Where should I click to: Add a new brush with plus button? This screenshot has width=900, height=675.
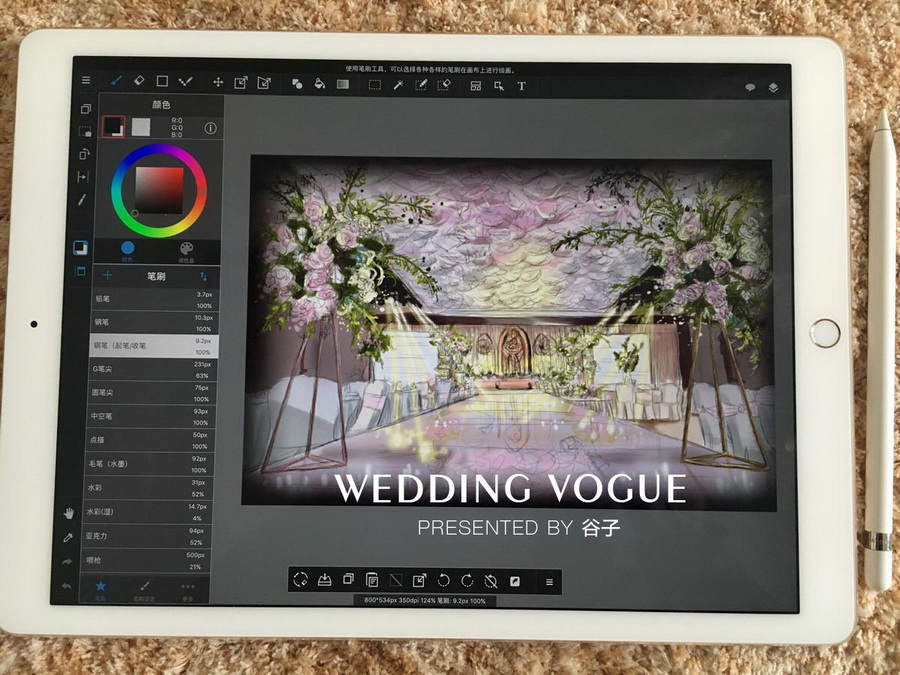click(108, 275)
